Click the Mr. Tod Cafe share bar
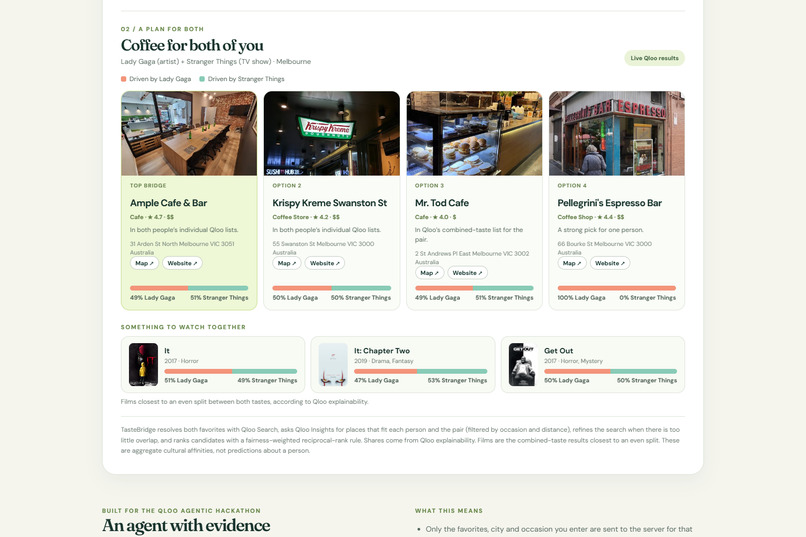806x537 pixels. (x=474, y=288)
